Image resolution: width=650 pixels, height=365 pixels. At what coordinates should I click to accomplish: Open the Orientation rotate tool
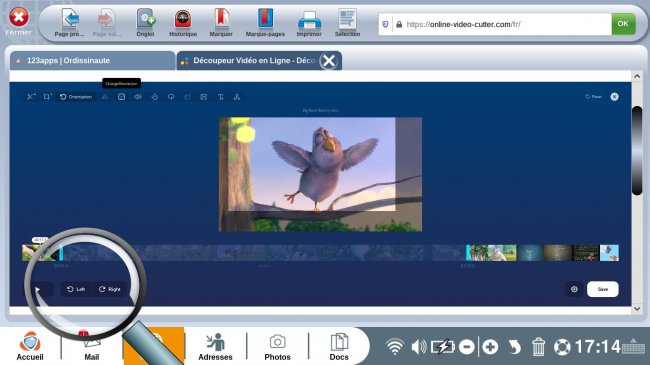tap(76, 97)
